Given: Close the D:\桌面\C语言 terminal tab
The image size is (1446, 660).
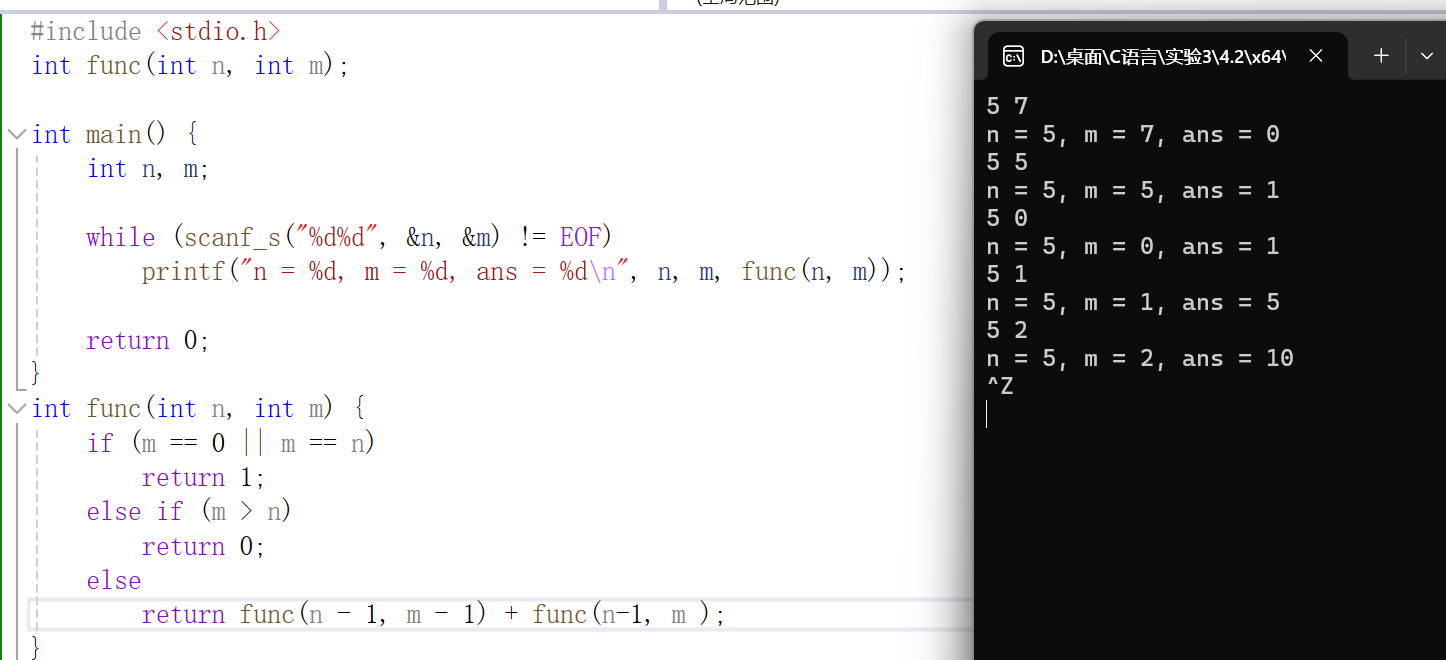Looking at the screenshot, I should click(x=1316, y=57).
